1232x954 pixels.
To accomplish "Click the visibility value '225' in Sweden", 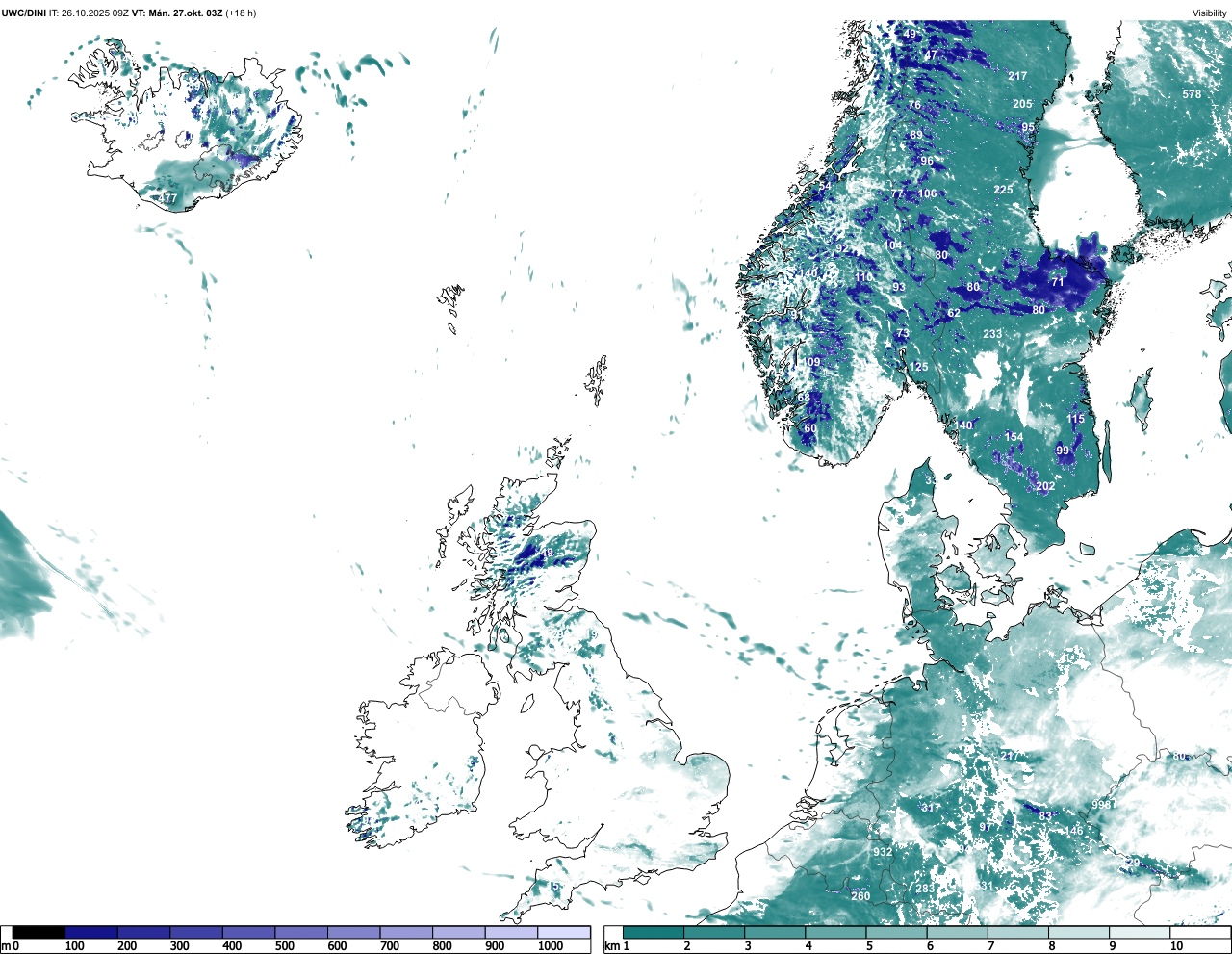I will [1003, 190].
